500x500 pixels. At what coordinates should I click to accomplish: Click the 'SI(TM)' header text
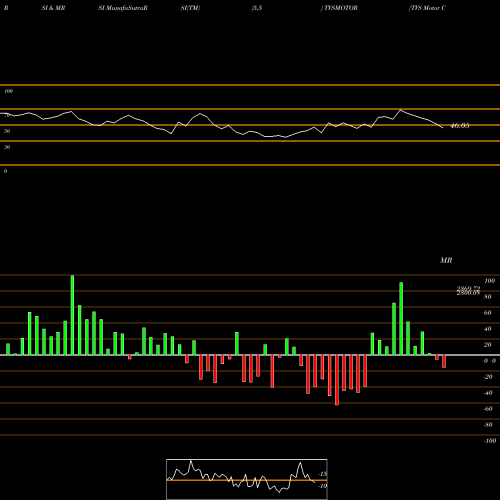190,8
